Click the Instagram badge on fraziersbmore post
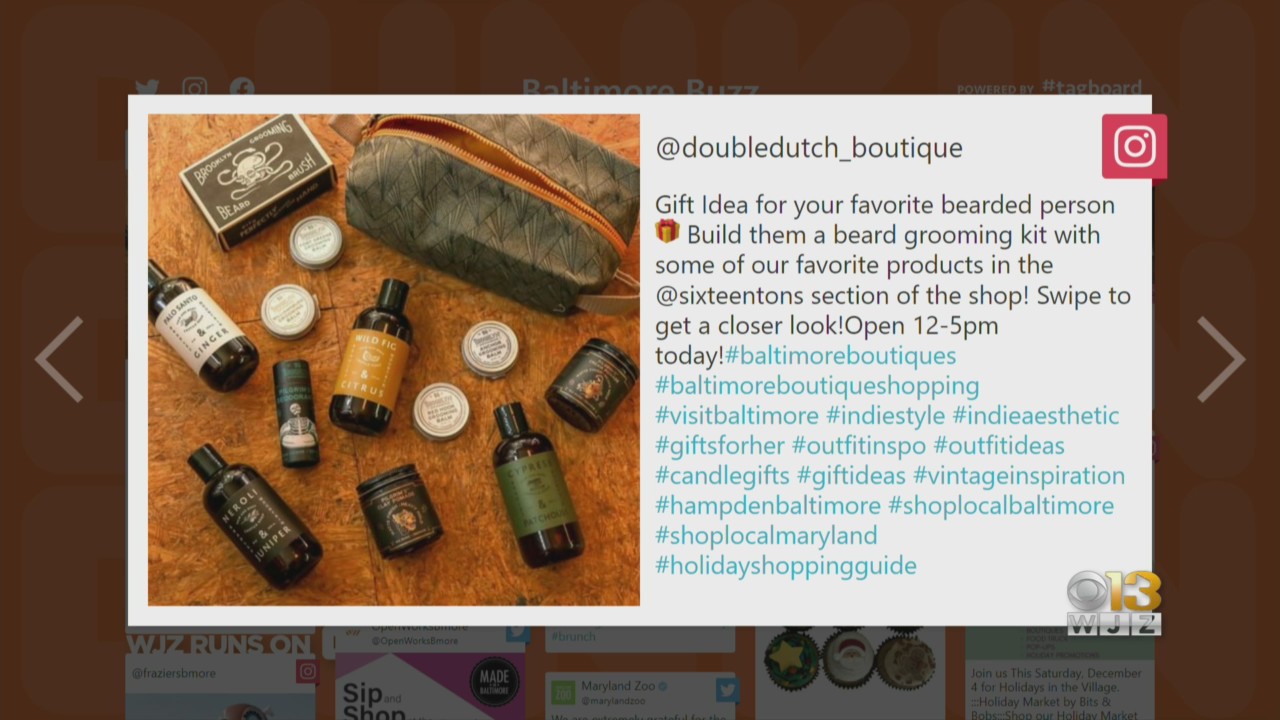Viewport: 1280px width, 720px height. pos(307,671)
